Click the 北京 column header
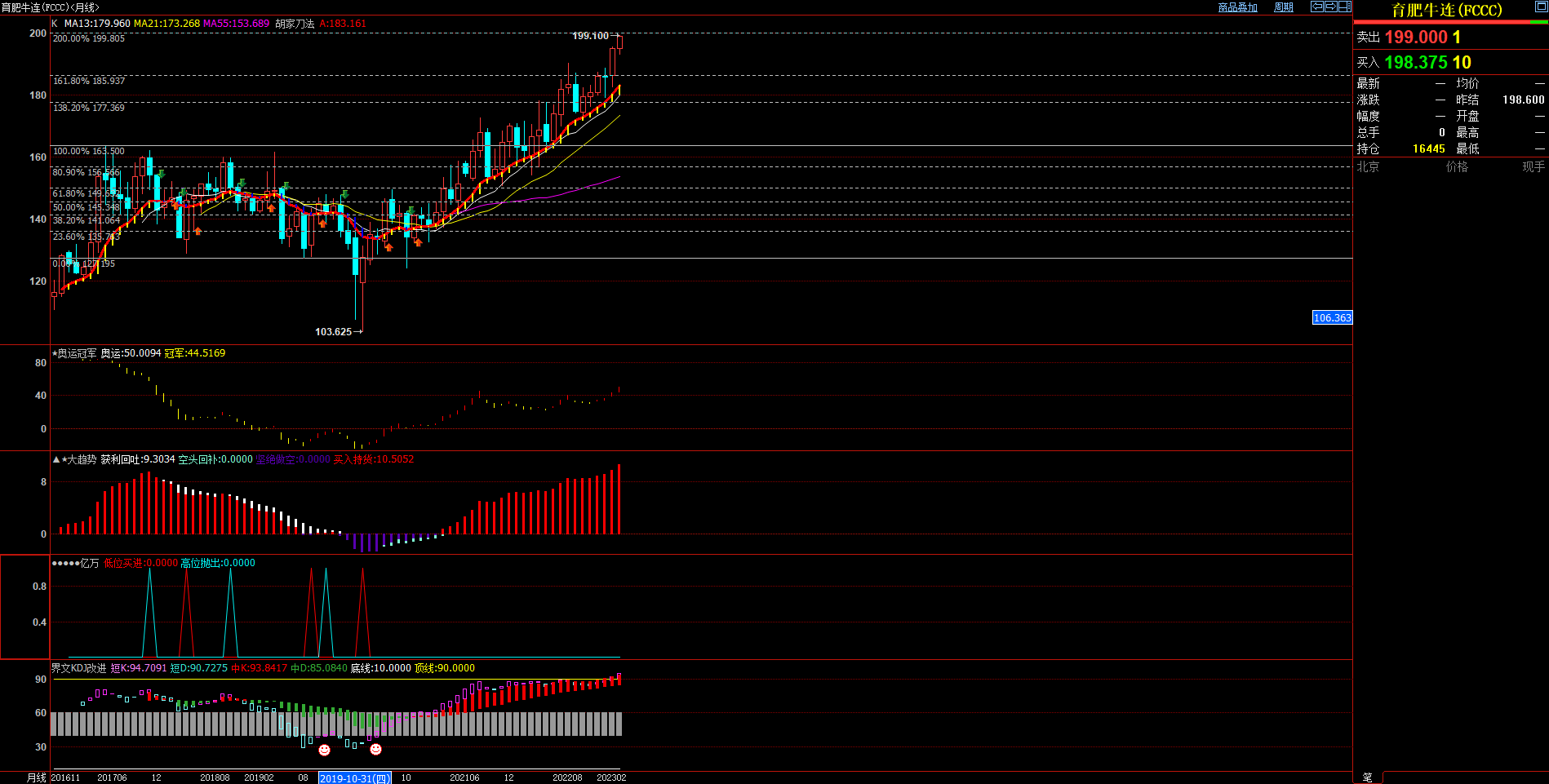Image resolution: width=1549 pixels, height=784 pixels. [x=1369, y=166]
